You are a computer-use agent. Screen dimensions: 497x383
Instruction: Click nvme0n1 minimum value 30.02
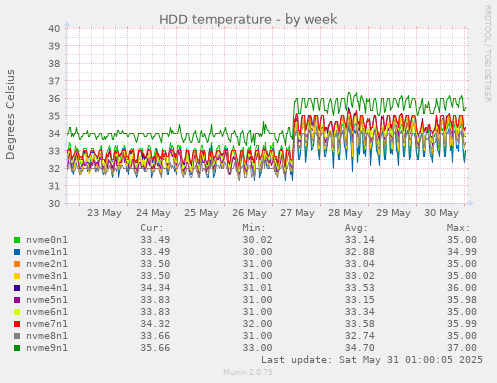point(257,240)
